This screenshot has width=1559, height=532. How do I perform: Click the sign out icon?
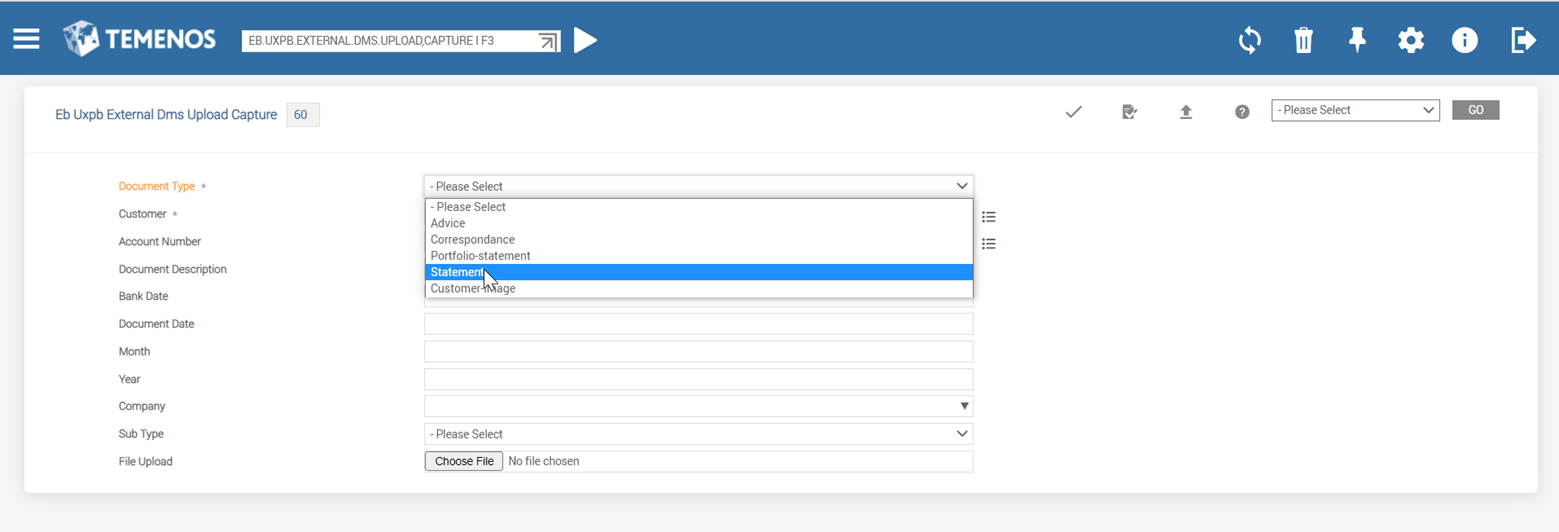tap(1523, 40)
